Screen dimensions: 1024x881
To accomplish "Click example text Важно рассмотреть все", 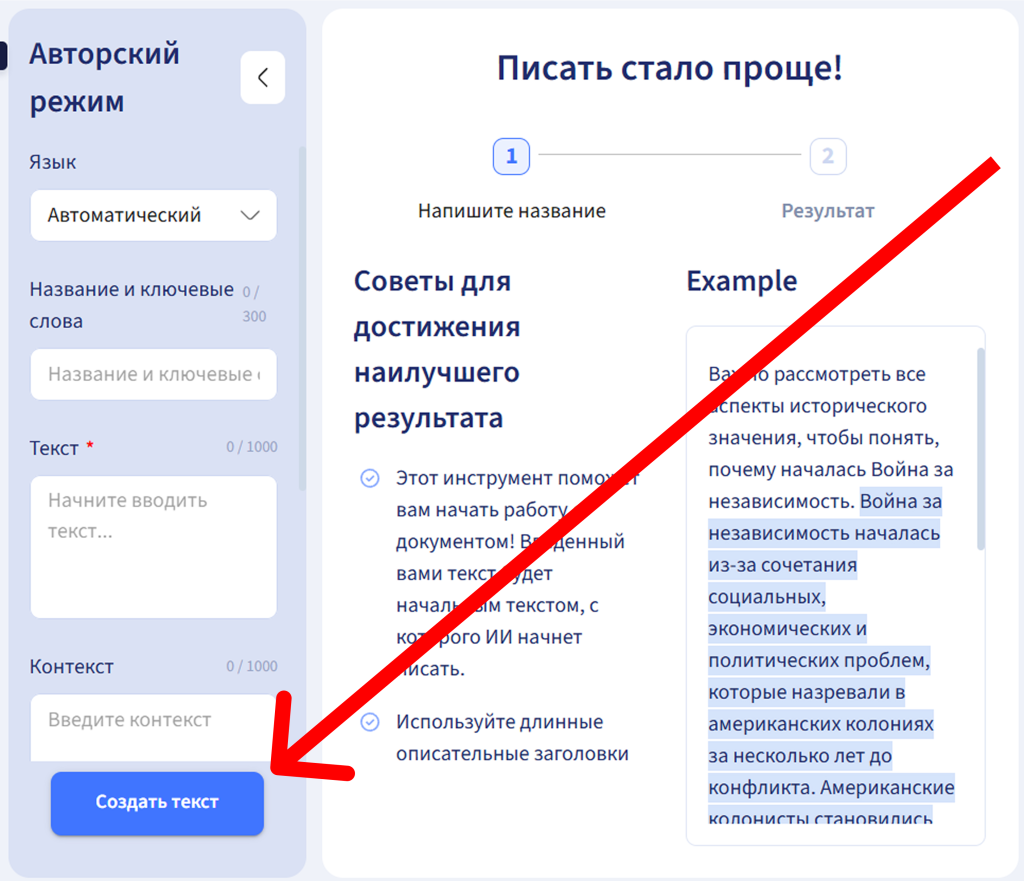I will tap(817, 374).
